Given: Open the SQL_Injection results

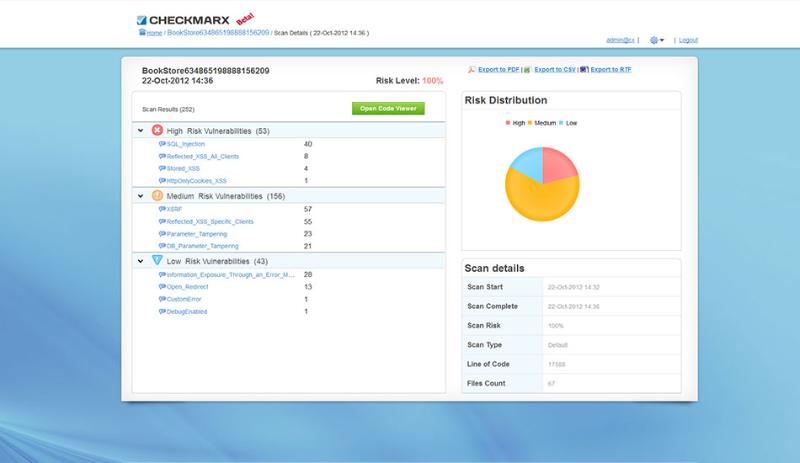Looking at the screenshot, I should click(185, 144).
